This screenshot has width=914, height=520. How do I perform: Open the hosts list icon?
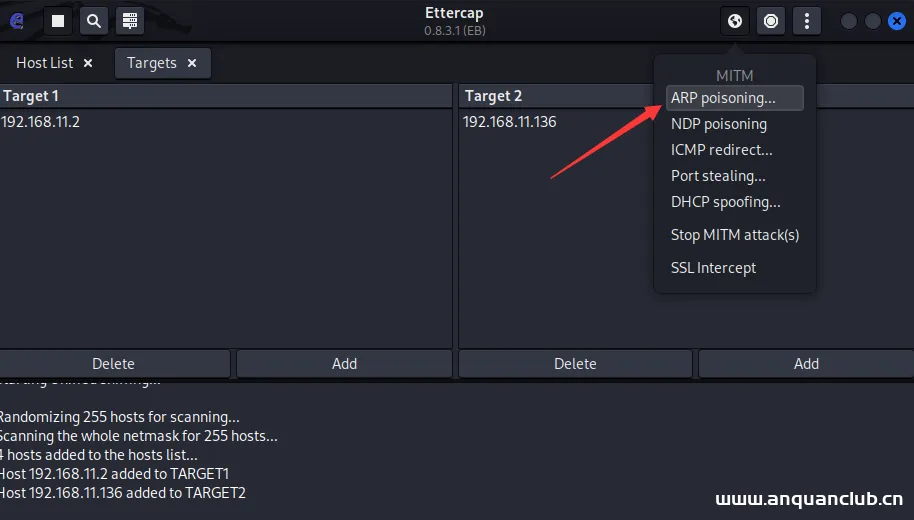(x=129, y=20)
